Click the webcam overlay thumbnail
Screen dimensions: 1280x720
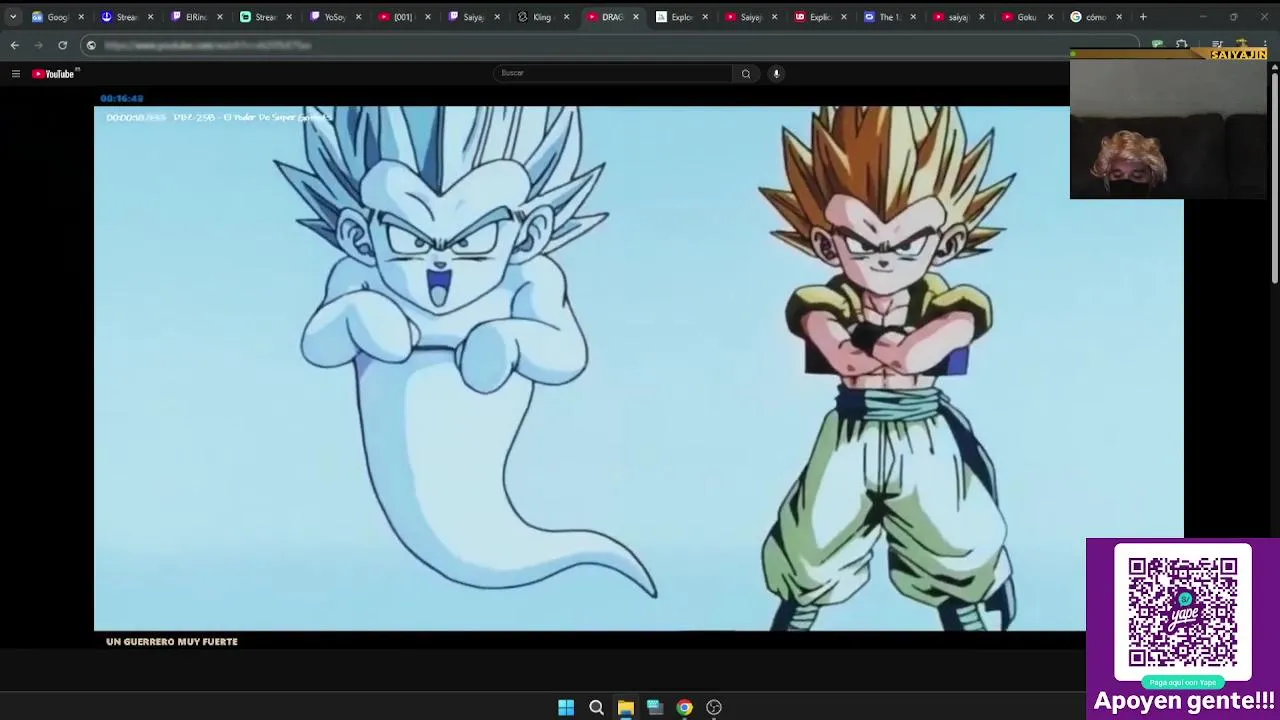pos(1168,124)
